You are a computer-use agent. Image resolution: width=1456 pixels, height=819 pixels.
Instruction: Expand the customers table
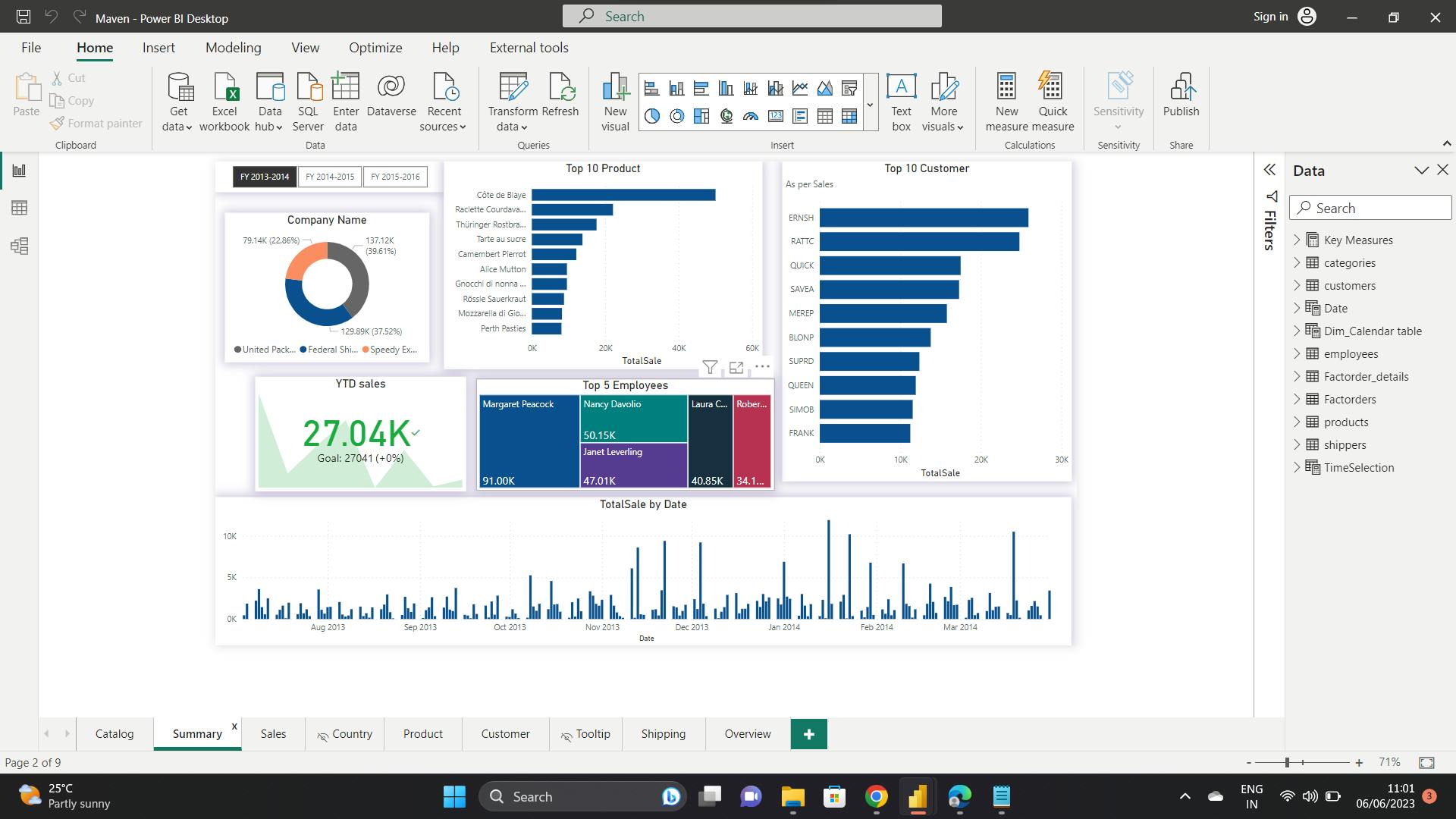[x=1297, y=285]
